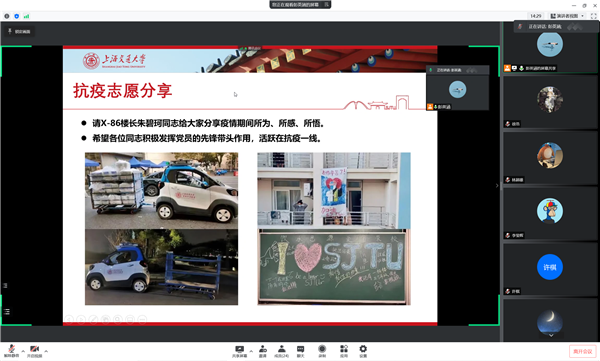Check the green network signal icon
Screen dimensions: 600x361
click(26, 16)
